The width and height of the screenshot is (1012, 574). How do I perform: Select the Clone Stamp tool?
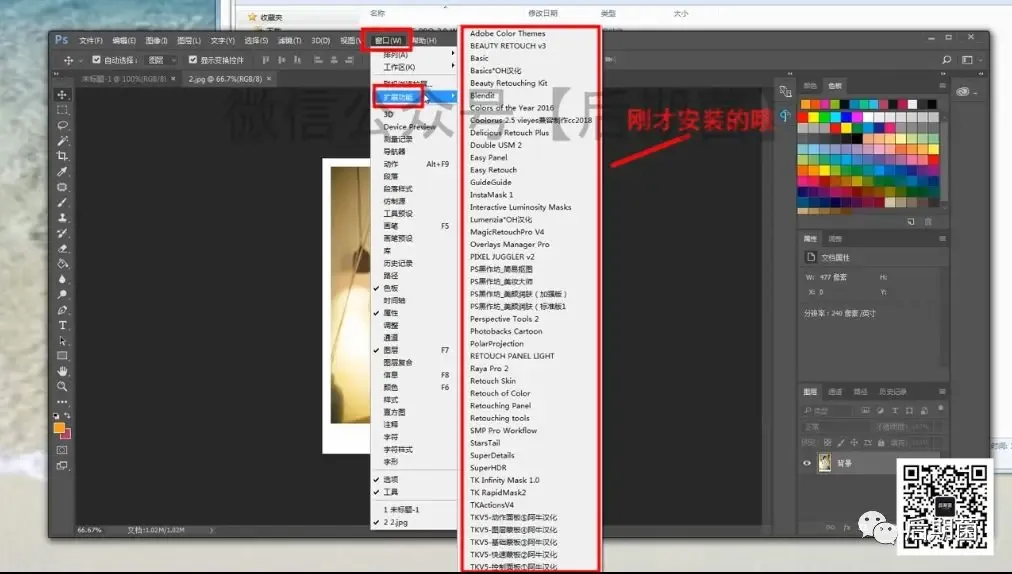coord(62,218)
